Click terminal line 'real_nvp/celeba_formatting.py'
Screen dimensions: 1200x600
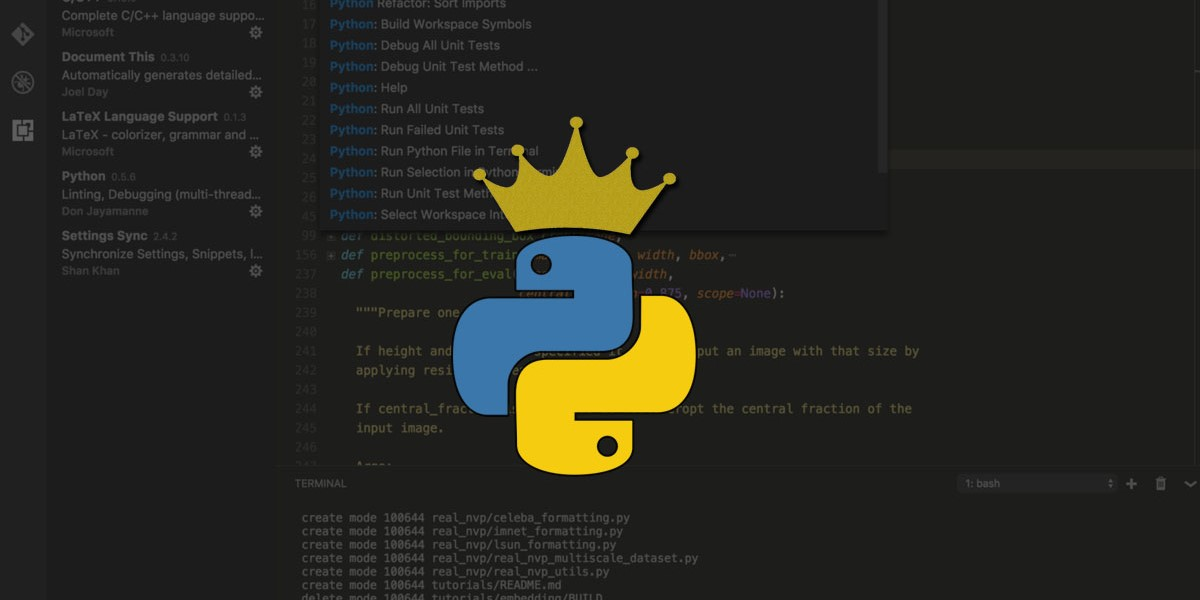[x=530, y=518]
